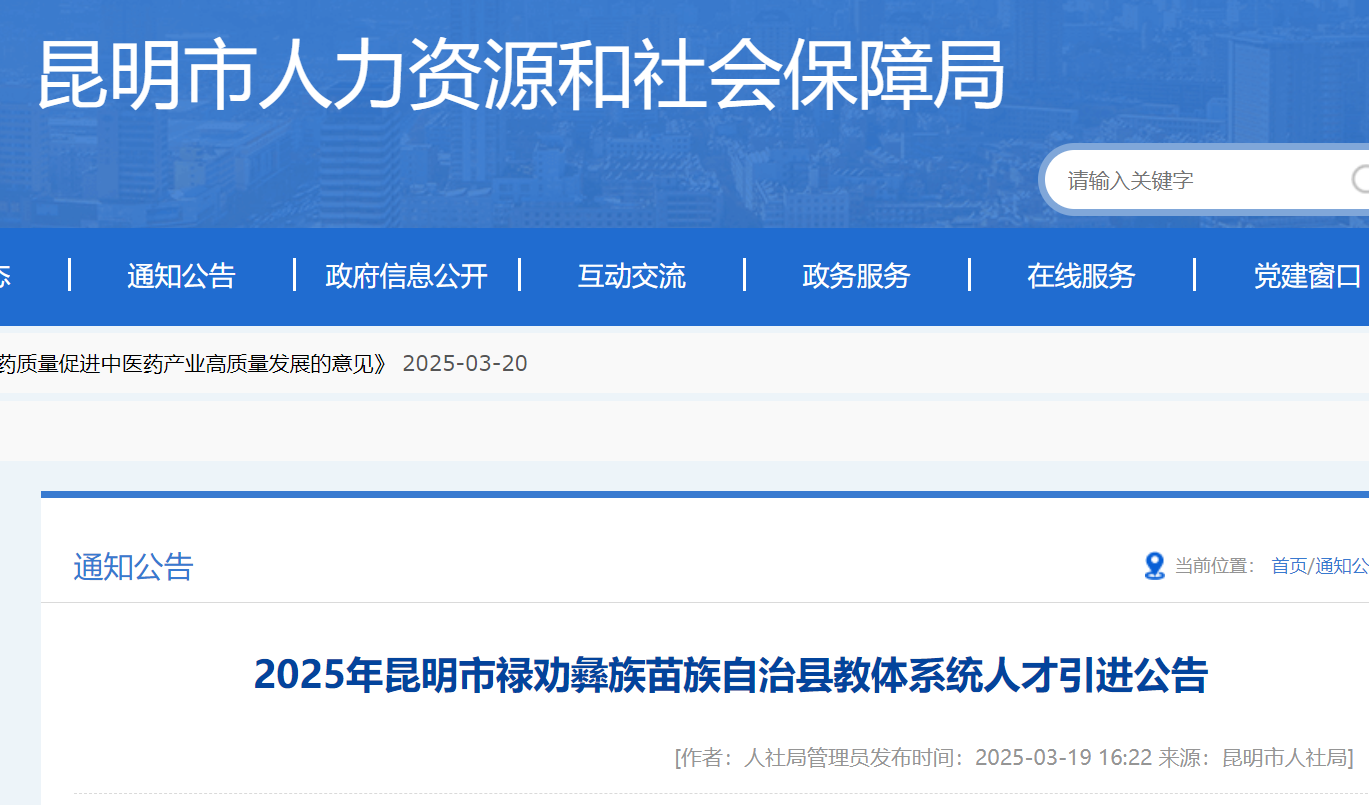Open the 互动交流 navigation menu
Image resolution: width=1369 pixels, height=805 pixels.
pos(632,276)
